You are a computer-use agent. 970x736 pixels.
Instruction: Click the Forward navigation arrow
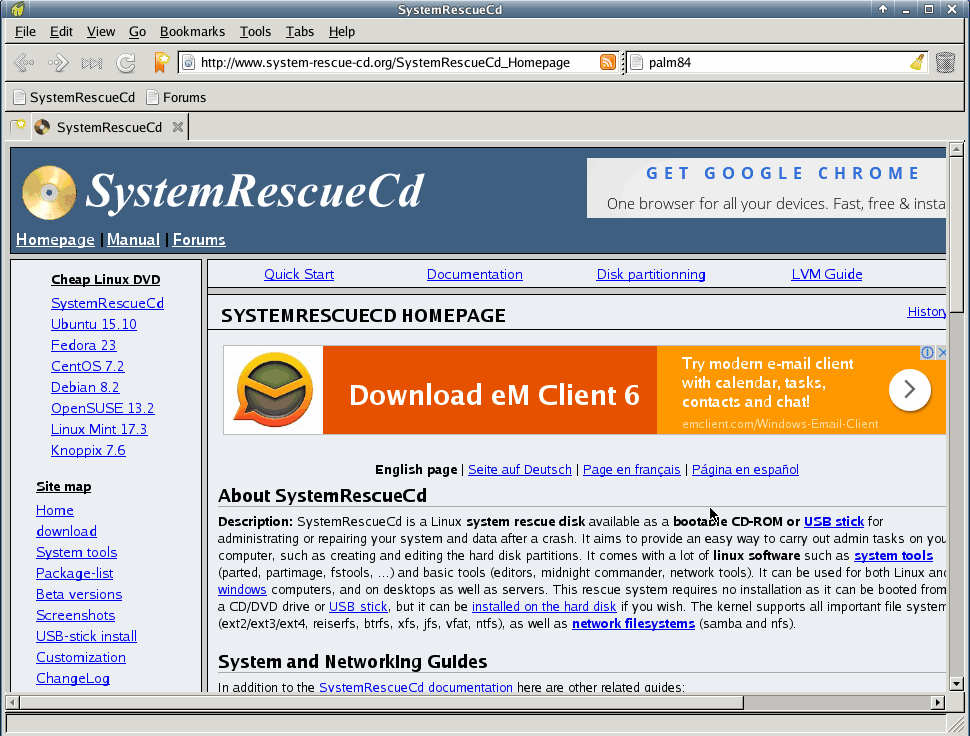57,62
